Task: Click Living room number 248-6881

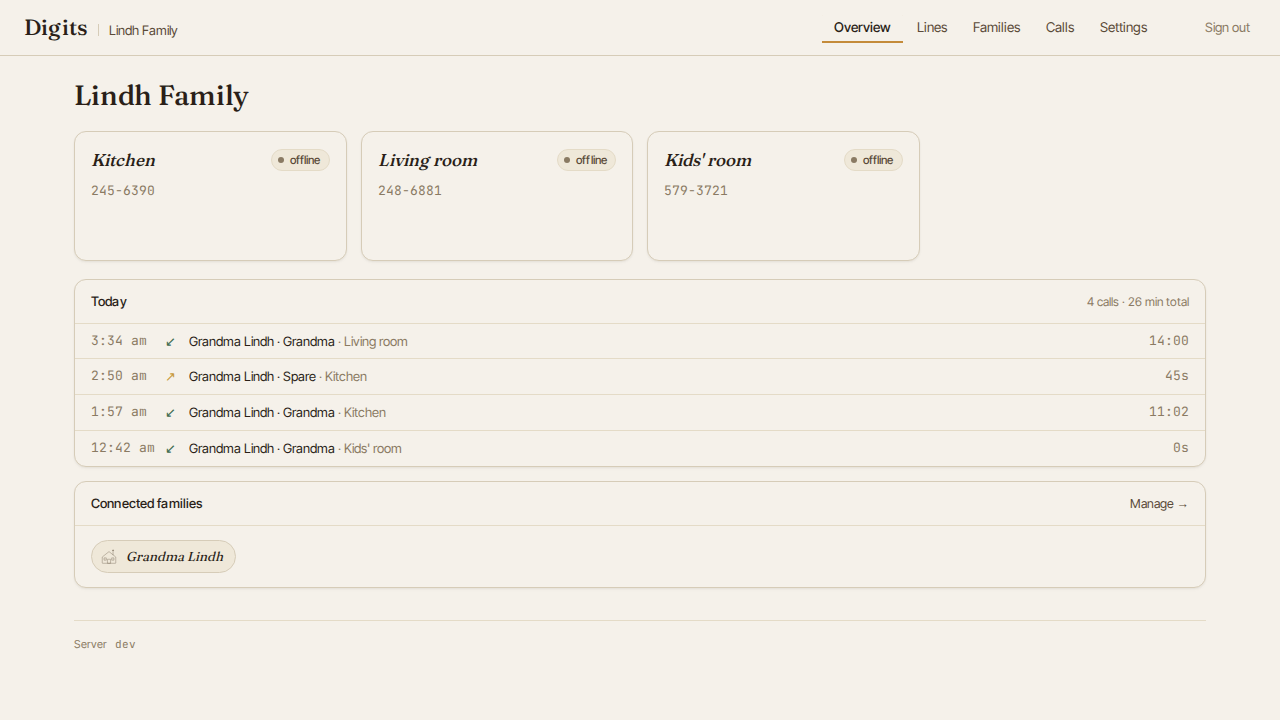Action: pyautogui.click(x=410, y=191)
